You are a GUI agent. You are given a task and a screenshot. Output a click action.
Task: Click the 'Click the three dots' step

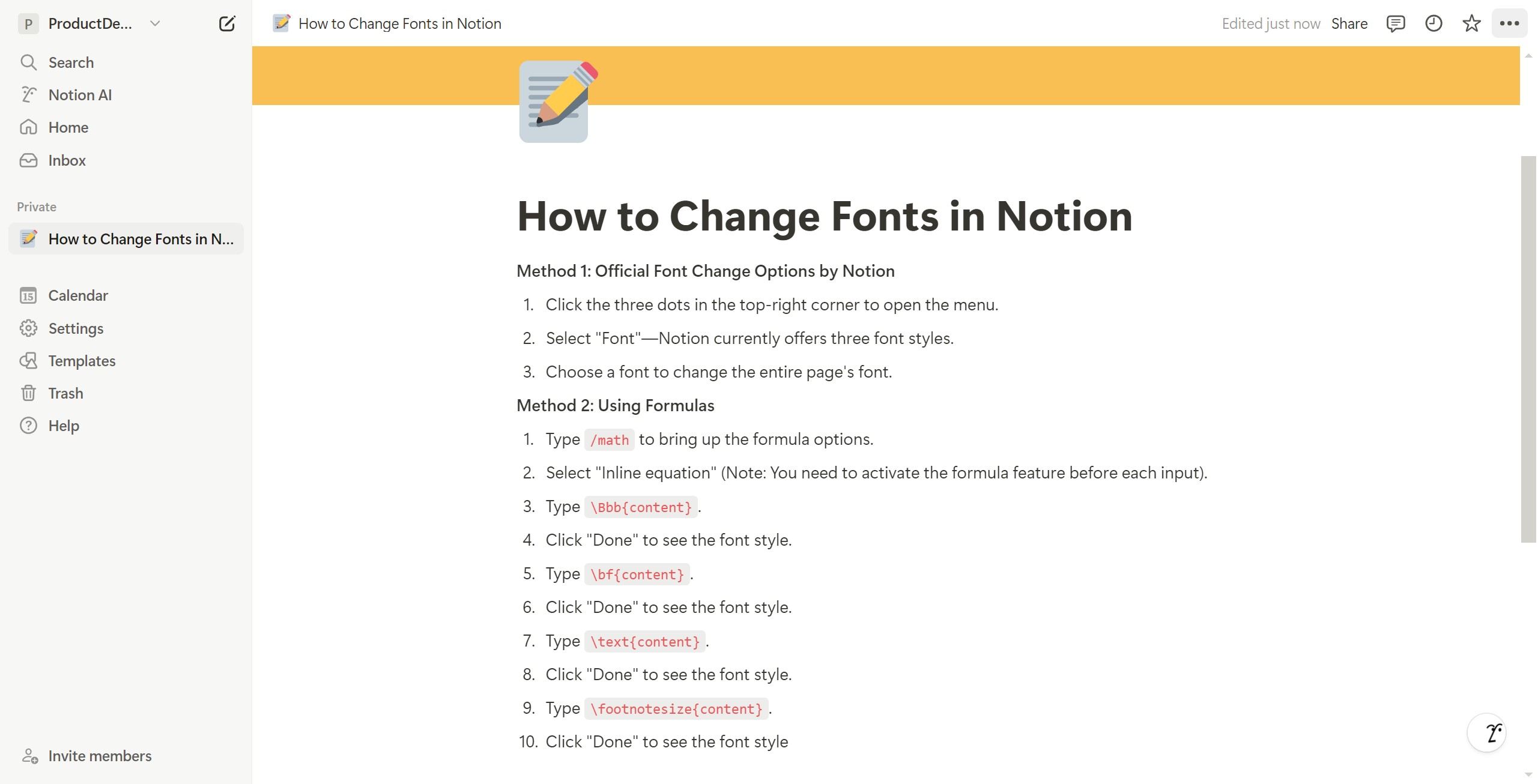tap(772, 305)
